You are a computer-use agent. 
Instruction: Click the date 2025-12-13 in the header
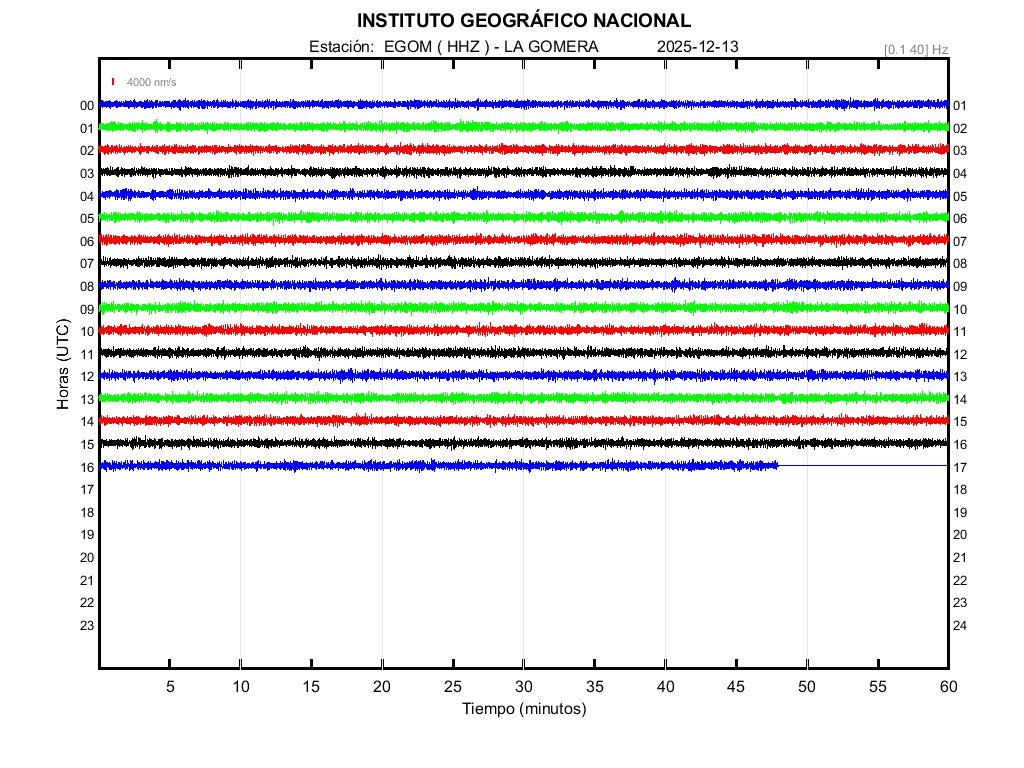[x=698, y=47]
